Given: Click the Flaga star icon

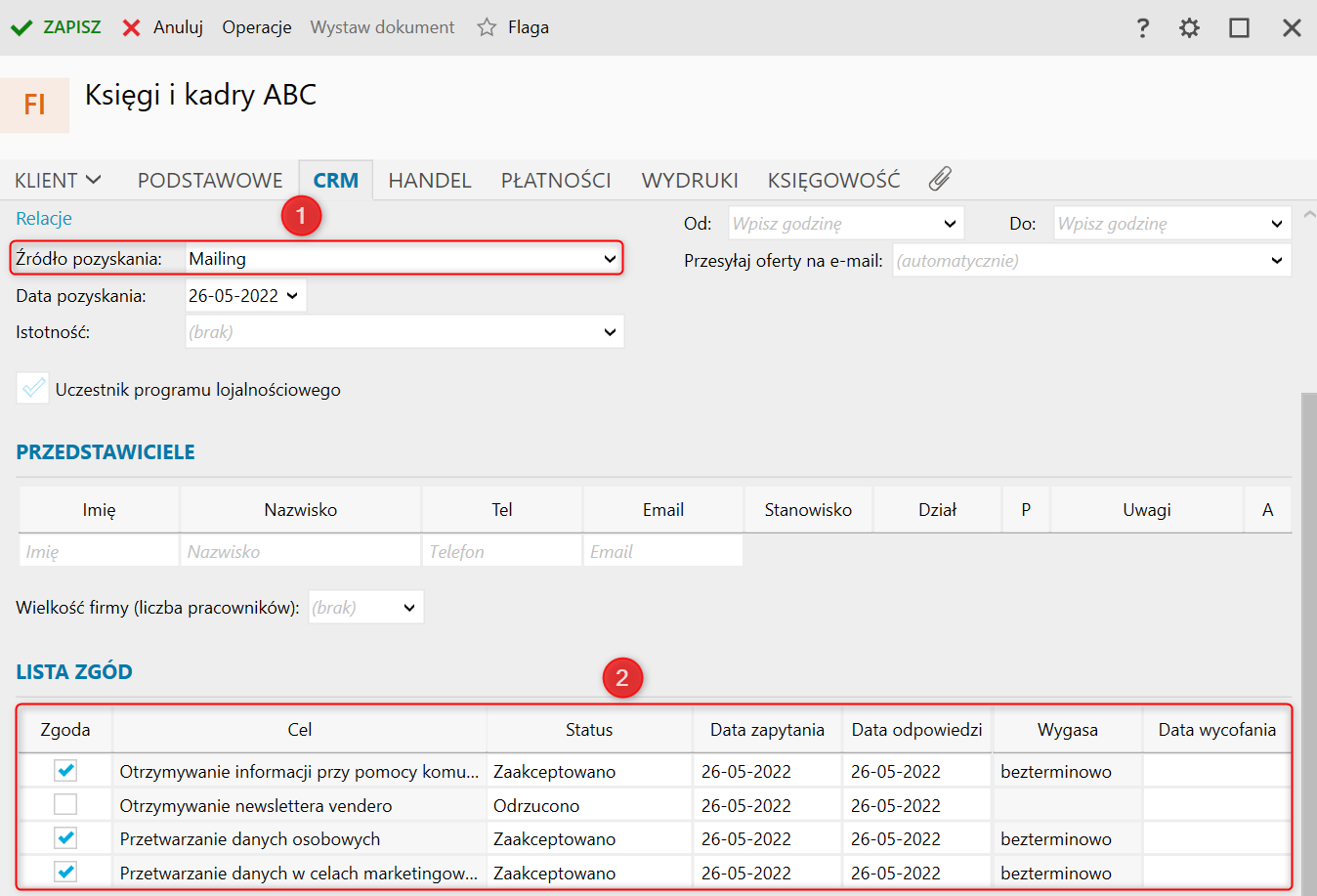Looking at the screenshot, I should tap(487, 27).
